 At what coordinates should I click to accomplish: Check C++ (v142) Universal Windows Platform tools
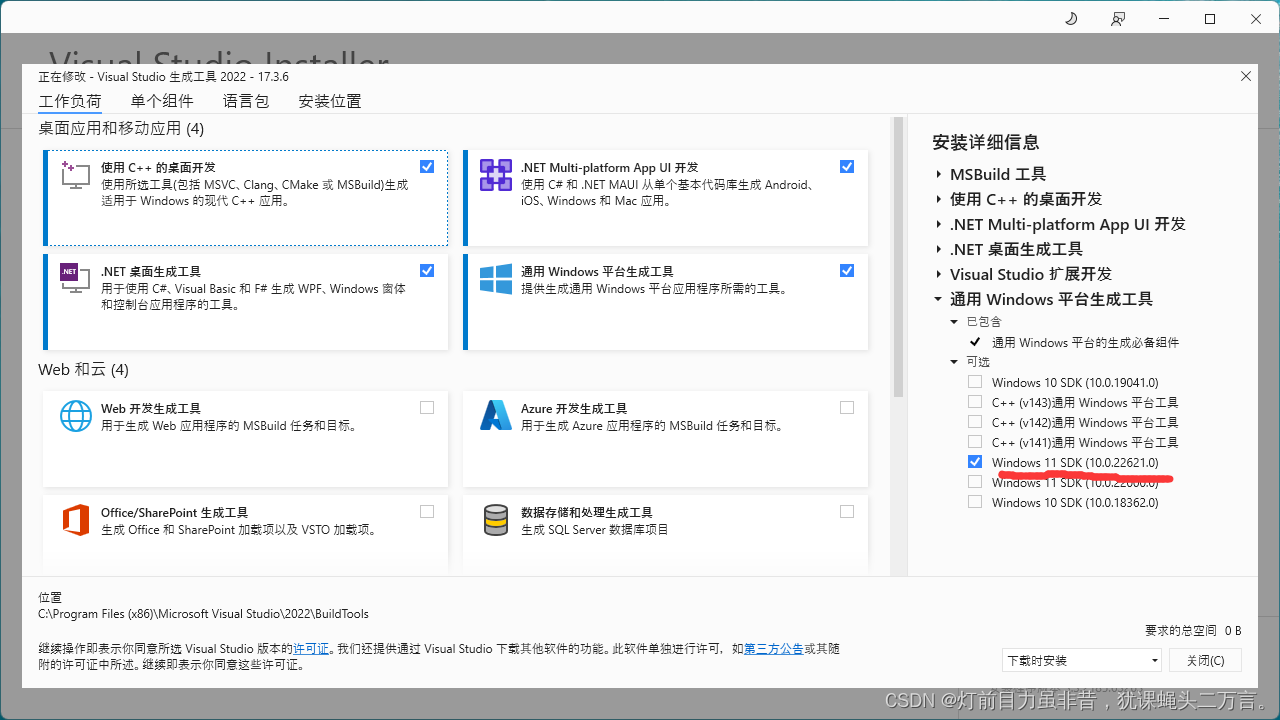pos(975,422)
